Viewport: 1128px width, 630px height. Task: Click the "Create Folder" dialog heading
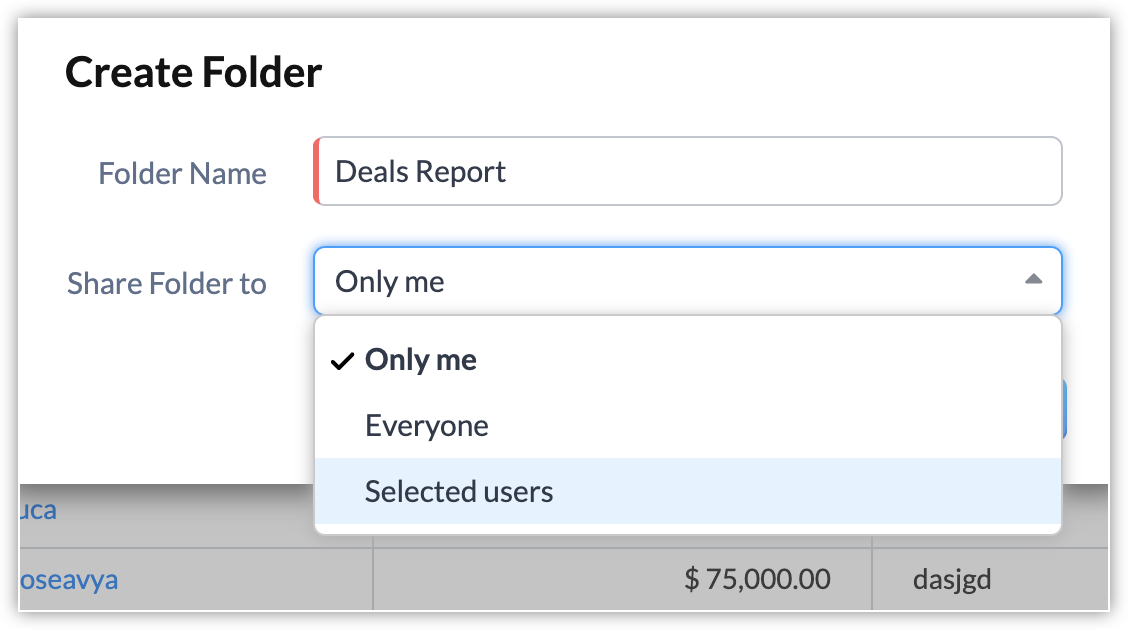[x=194, y=73]
